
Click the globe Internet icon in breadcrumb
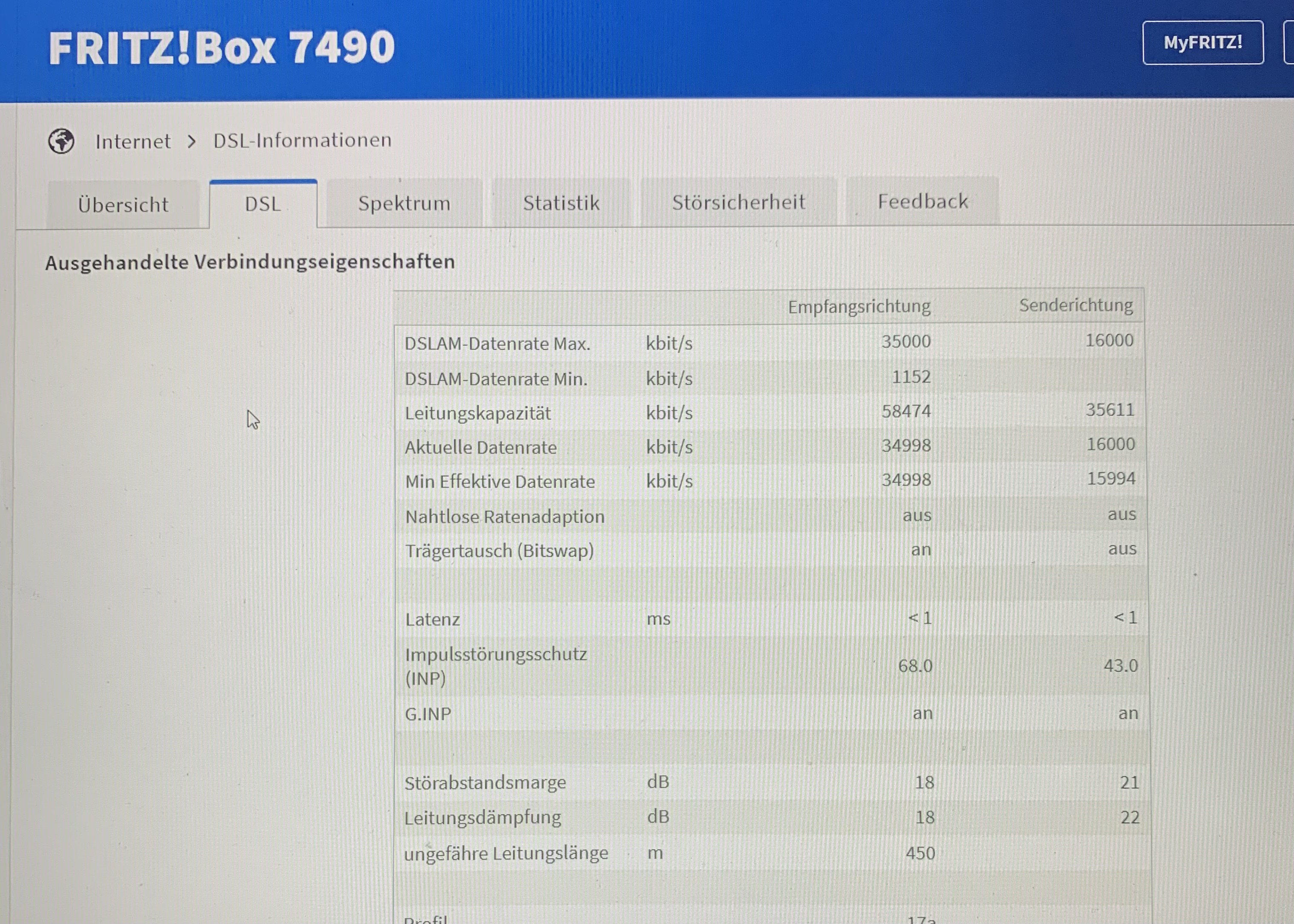[61, 141]
